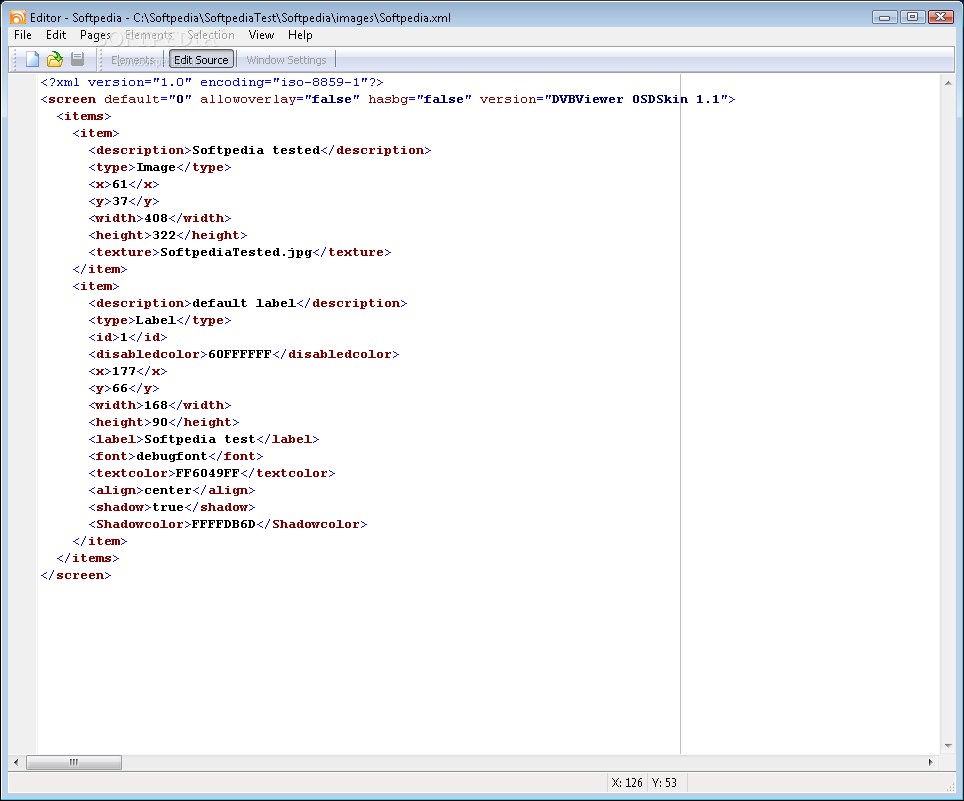Open the View menu
Image resolution: width=964 pixels, height=801 pixels.
pyautogui.click(x=261, y=35)
